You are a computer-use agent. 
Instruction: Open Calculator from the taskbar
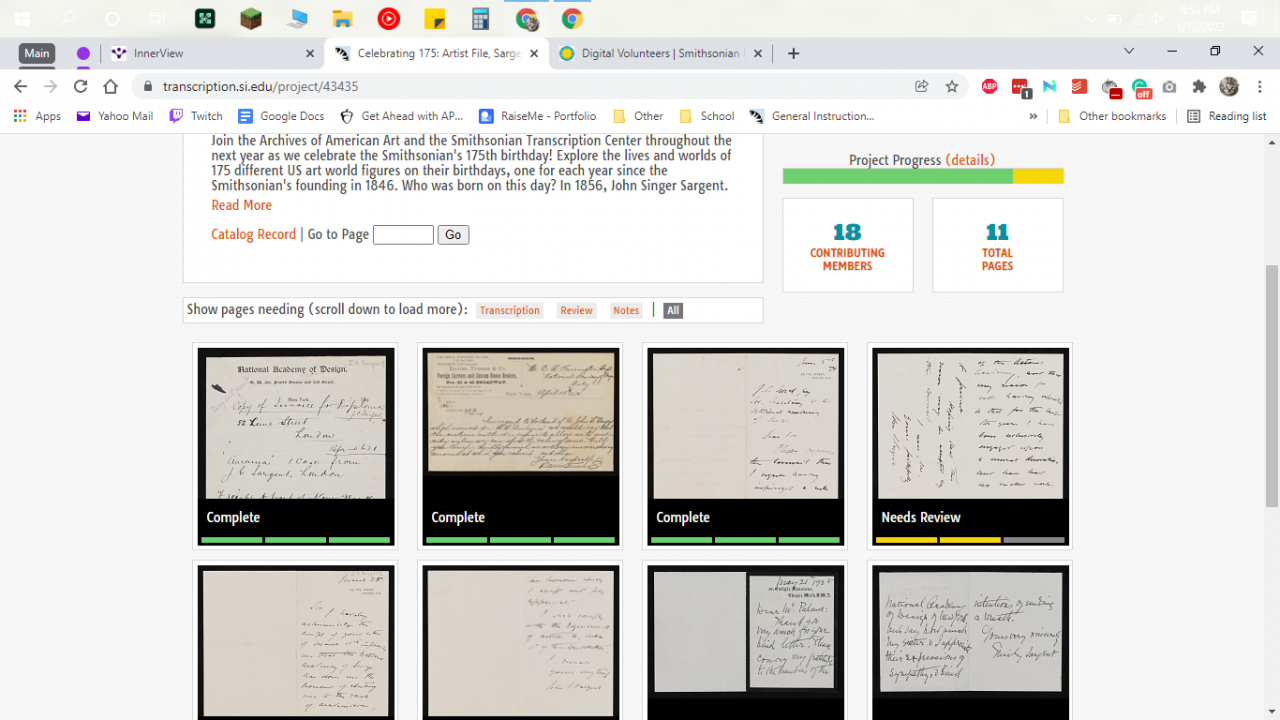coord(481,18)
